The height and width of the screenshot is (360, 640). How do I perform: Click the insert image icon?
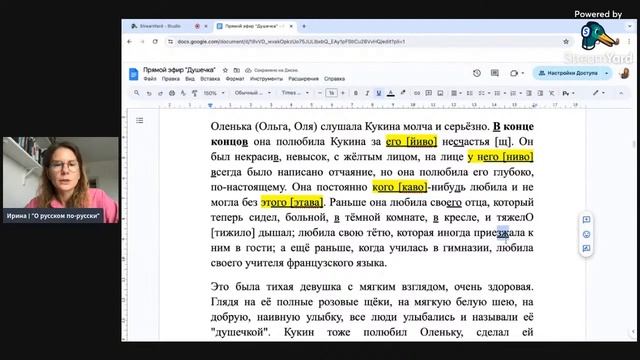pos(440,93)
